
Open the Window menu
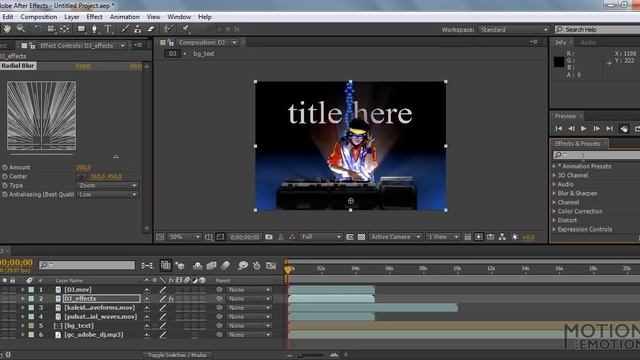(179, 17)
